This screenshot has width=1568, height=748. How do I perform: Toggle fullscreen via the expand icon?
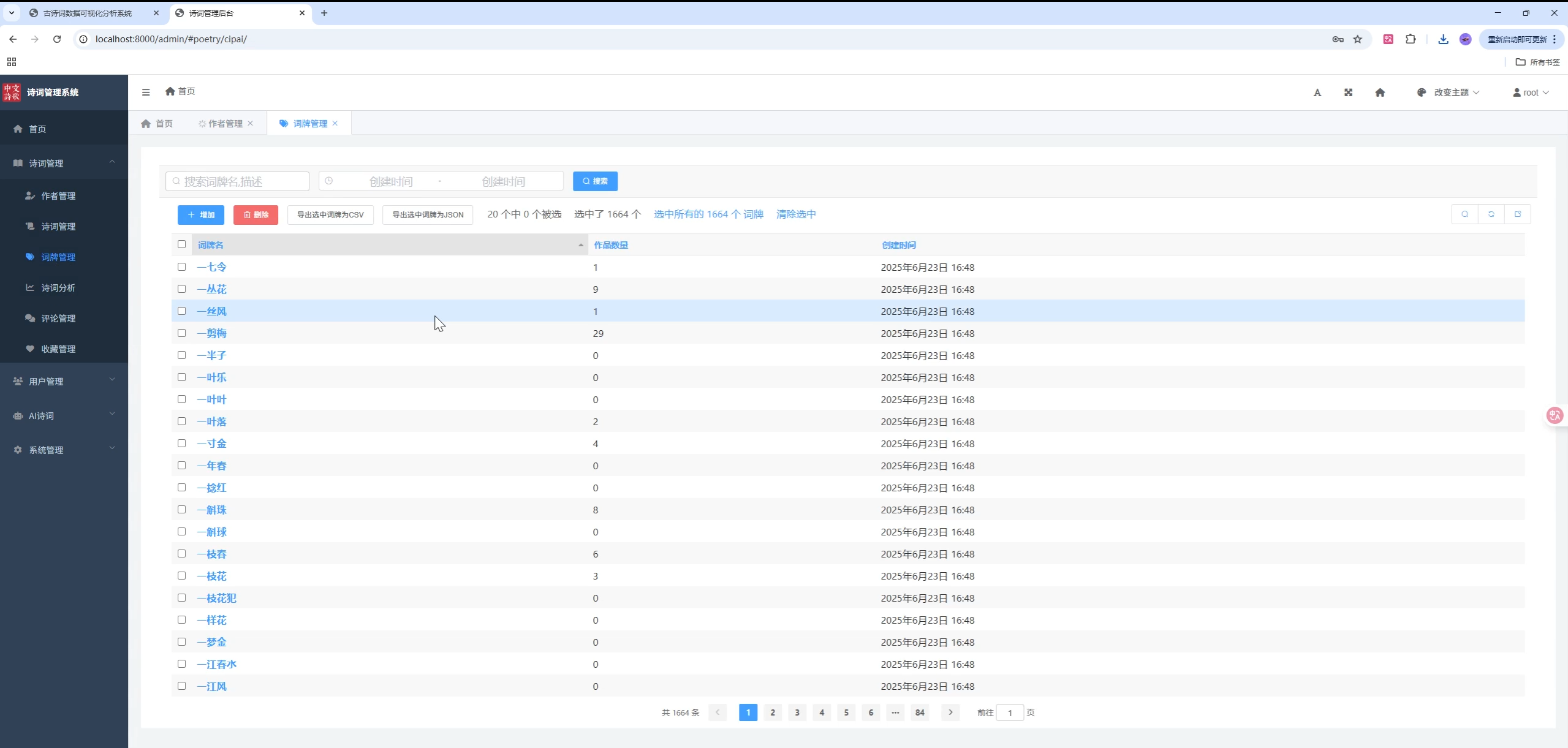point(1348,93)
